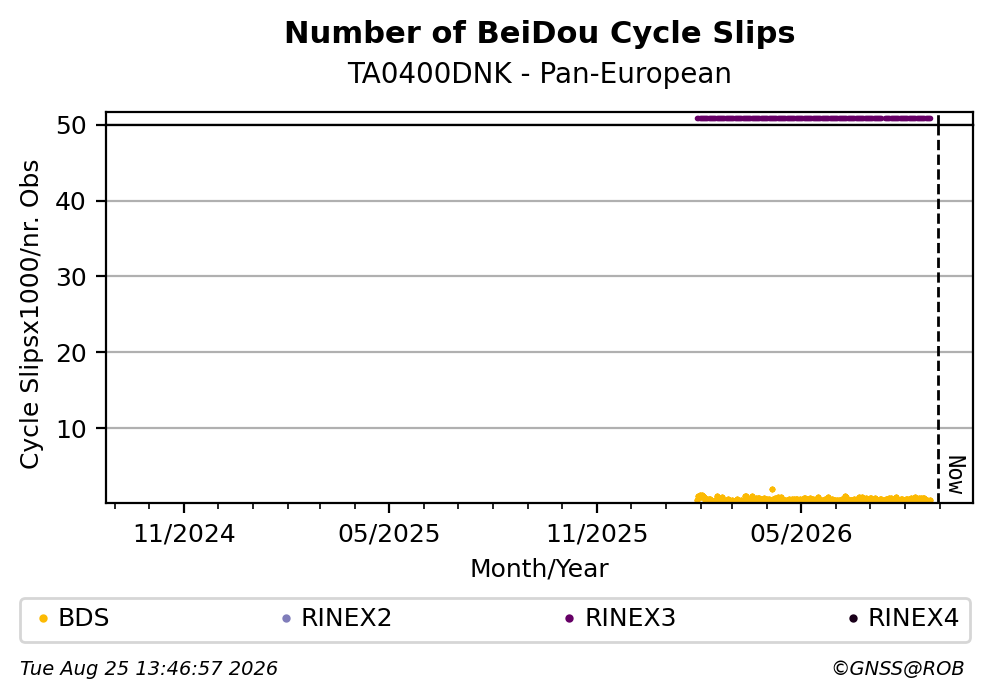Click the dark RINEX4 legend dot
Viewport: 993px width, 699px height.
(853, 619)
